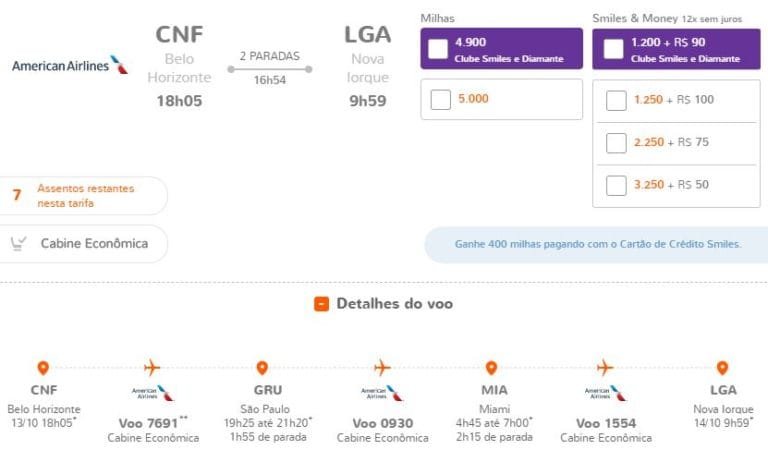Click the Cartão de Crédito Smiles banner

coord(596,244)
